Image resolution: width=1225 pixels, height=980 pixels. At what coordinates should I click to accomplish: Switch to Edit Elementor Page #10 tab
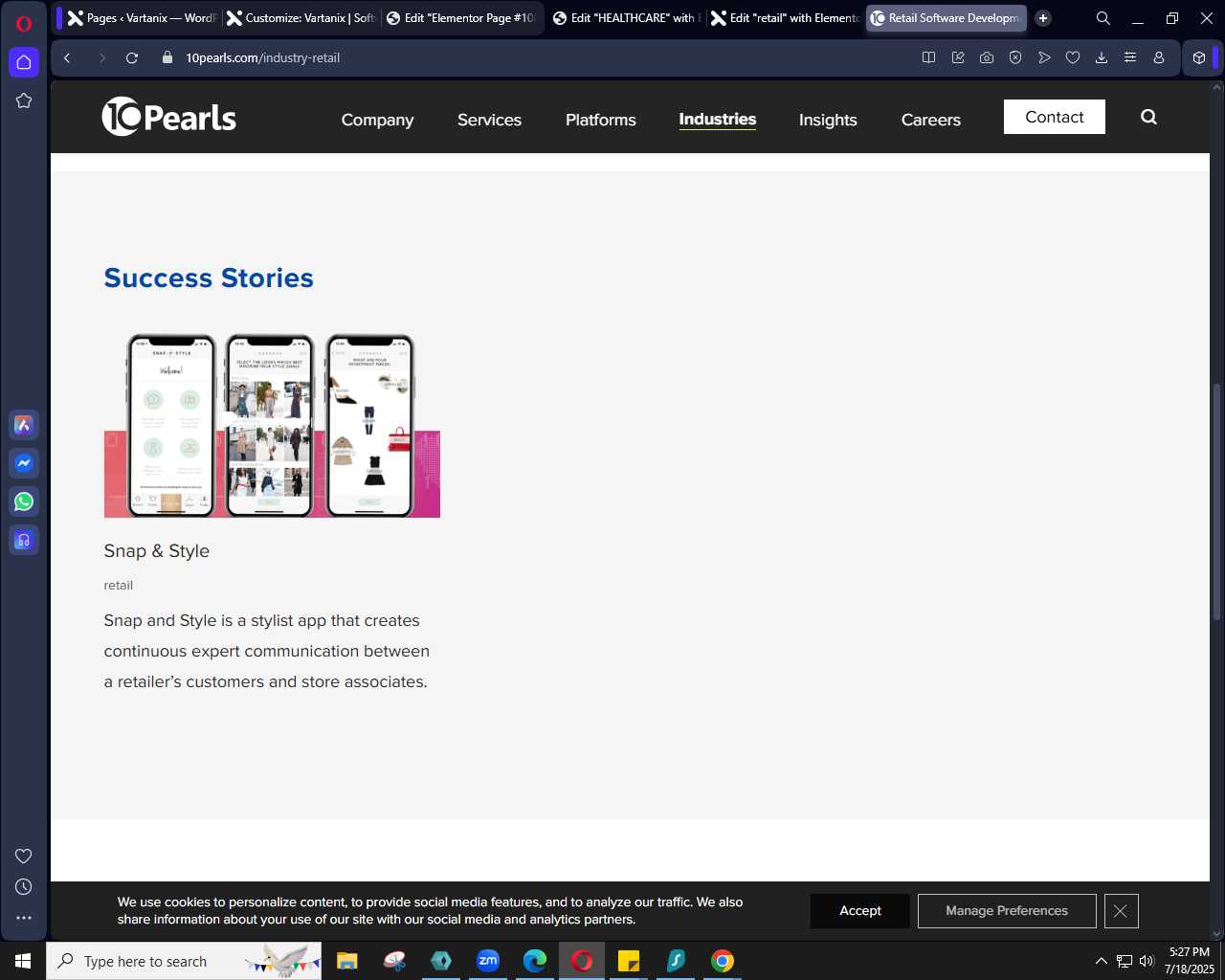point(461,18)
